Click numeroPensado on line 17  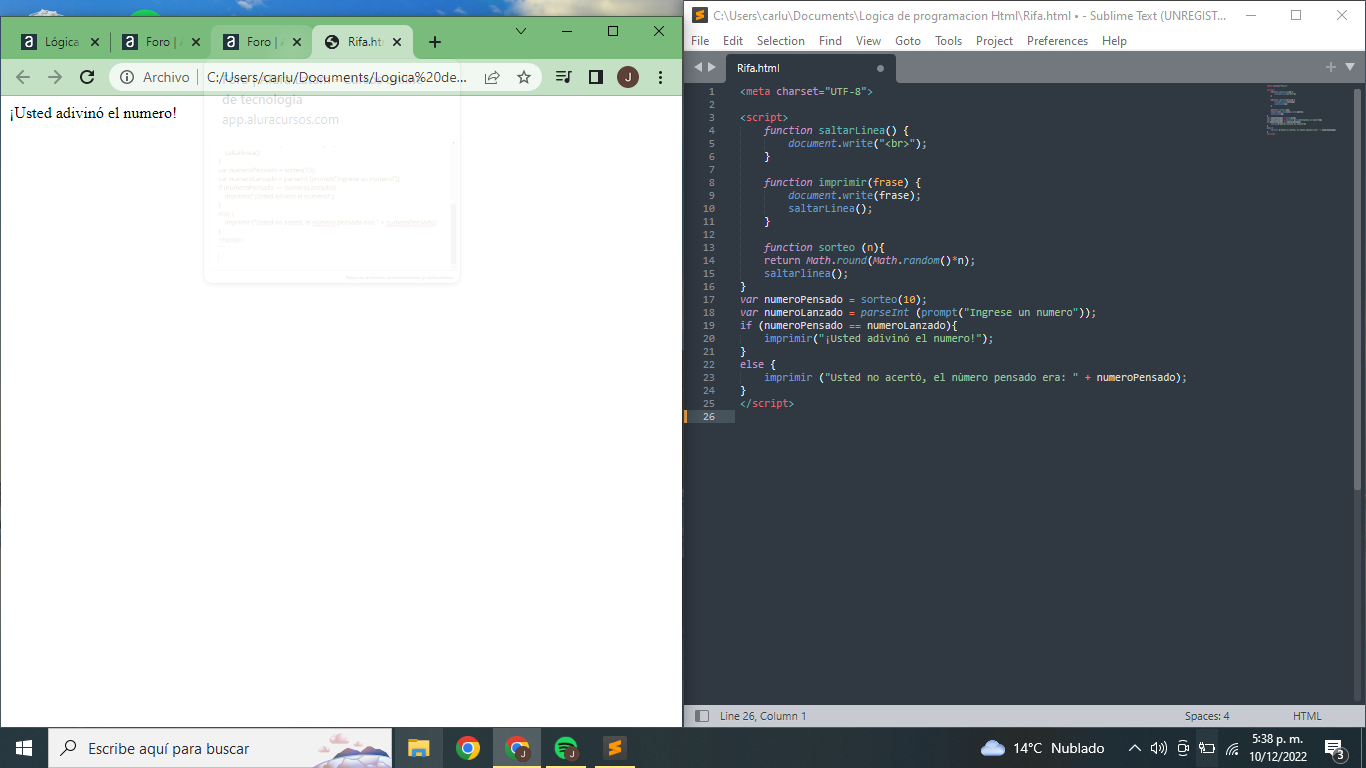[803, 299]
